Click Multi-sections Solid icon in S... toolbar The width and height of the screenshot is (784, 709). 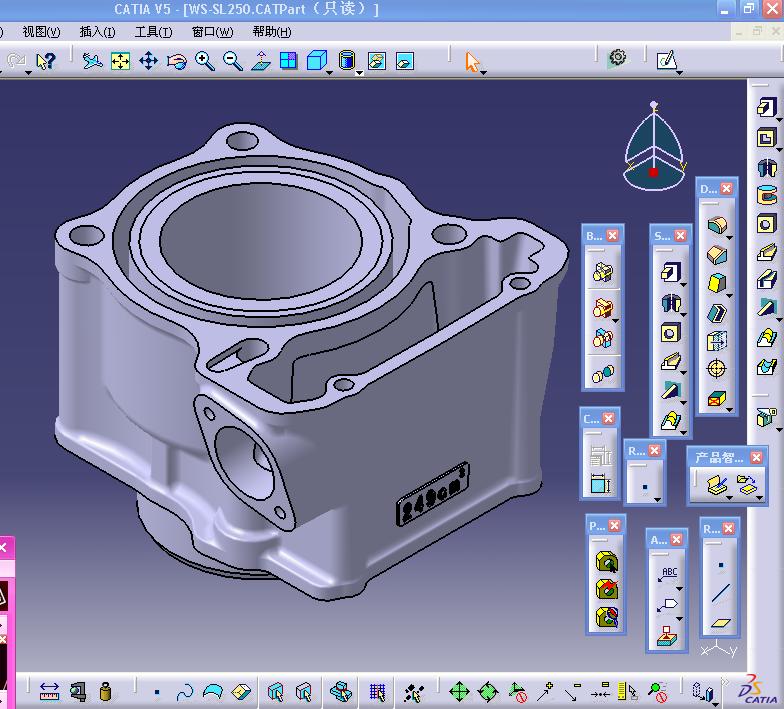670,420
